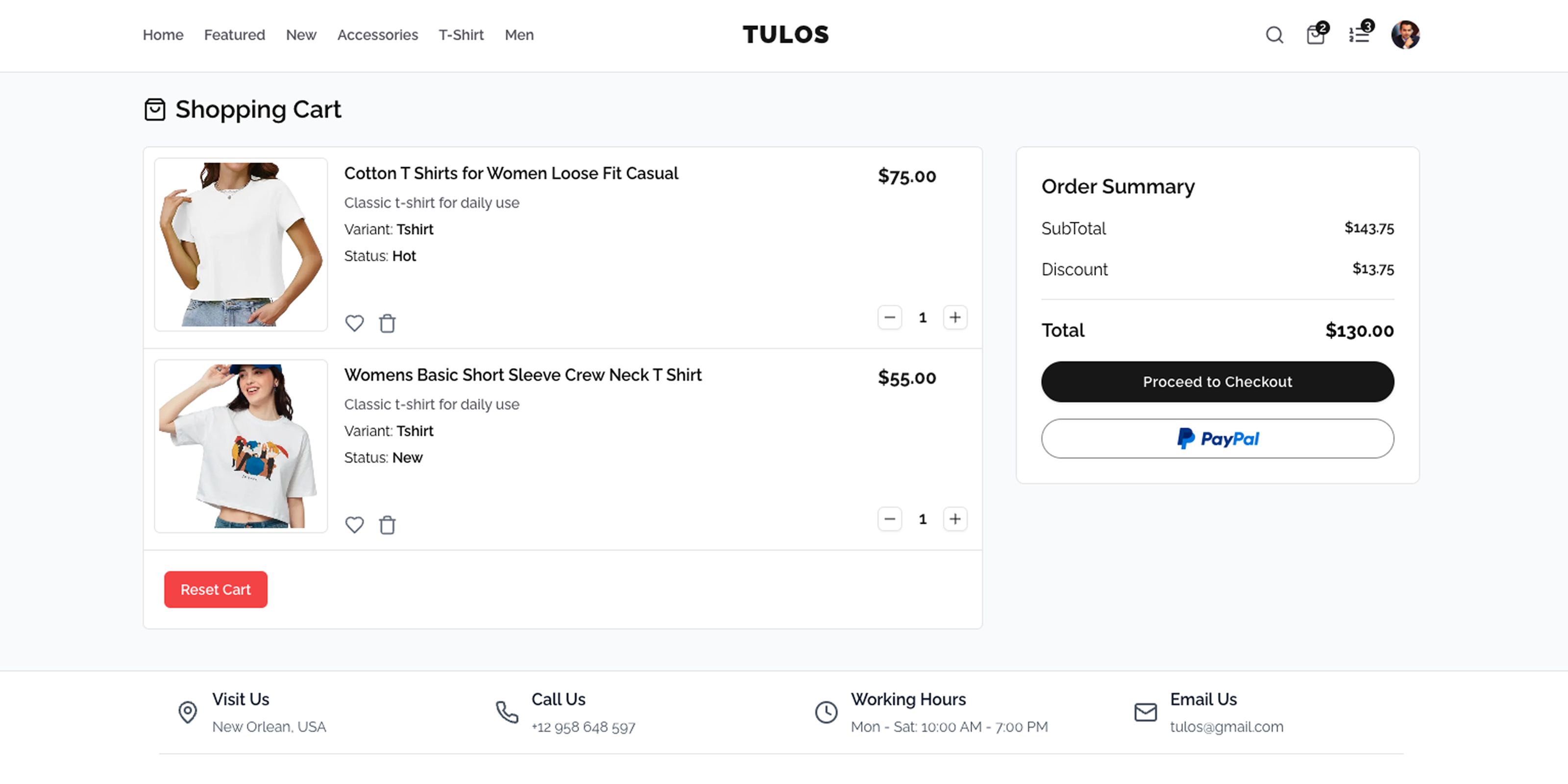Remove Womens Basic Short Sleeve item via trash
This screenshot has height=784, width=1568.
pos(387,525)
